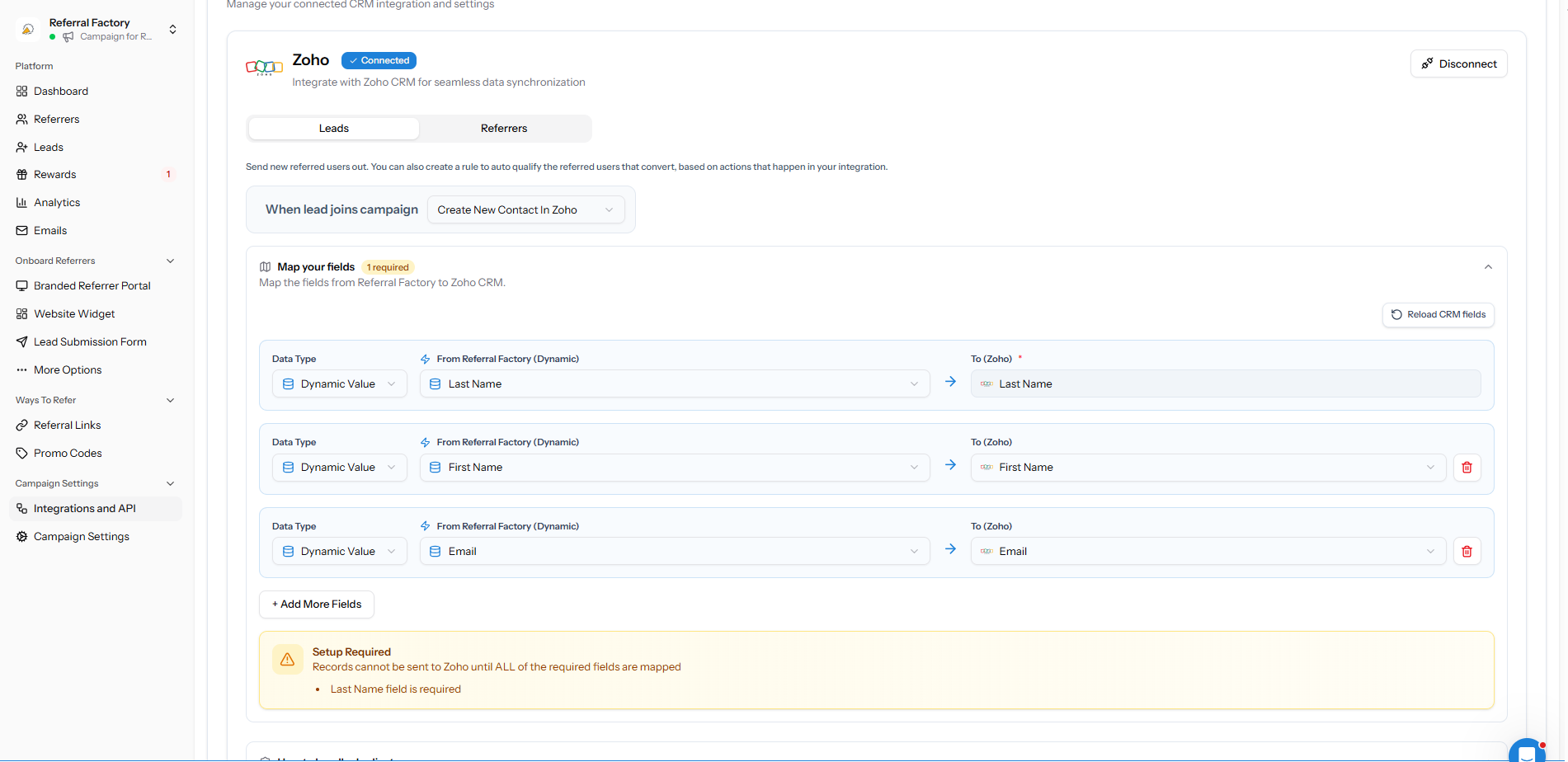Image resolution: width=1568 pixels, height=762 pixels.
Task: Click the Zoho logo icon
Action: click(x=264, y=68)
